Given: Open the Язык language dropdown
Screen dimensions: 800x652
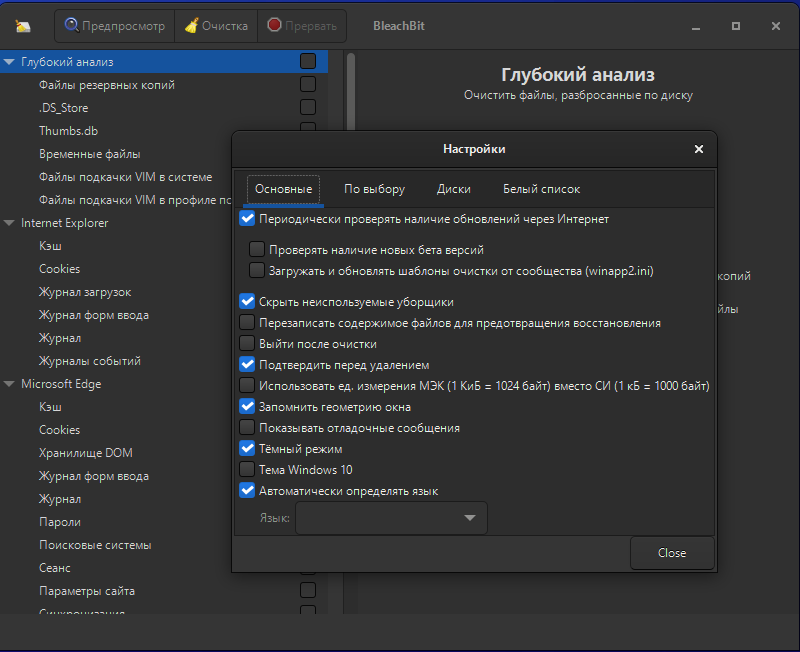Looking at the screenshot, I should pyautogui.click(x=391, y=518).
